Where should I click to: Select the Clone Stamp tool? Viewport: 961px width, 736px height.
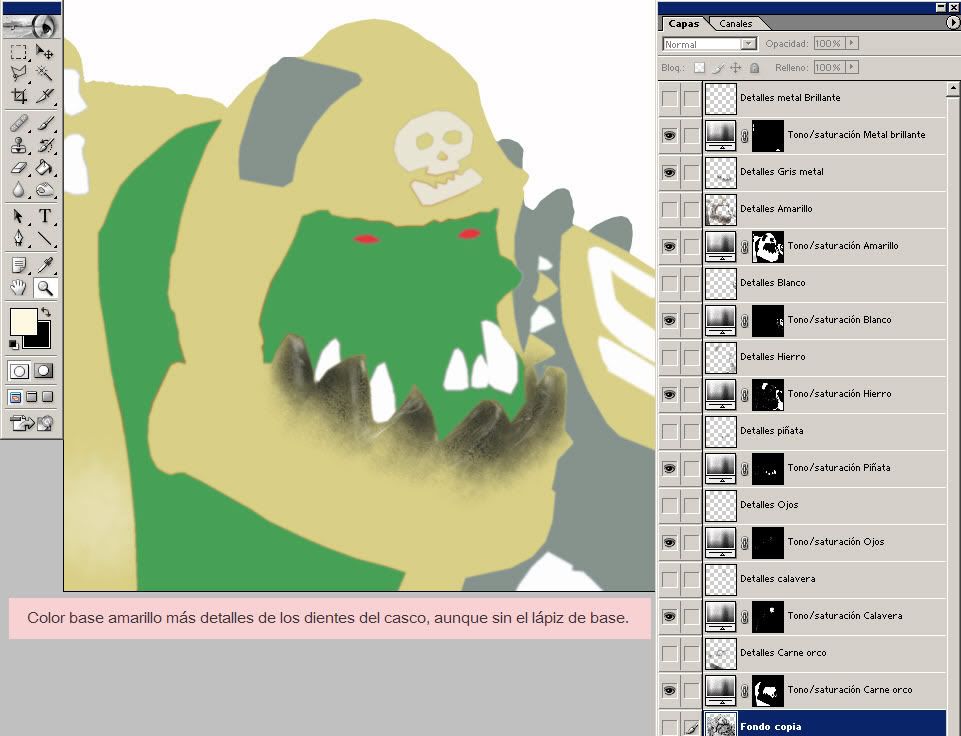pos(19,146)
